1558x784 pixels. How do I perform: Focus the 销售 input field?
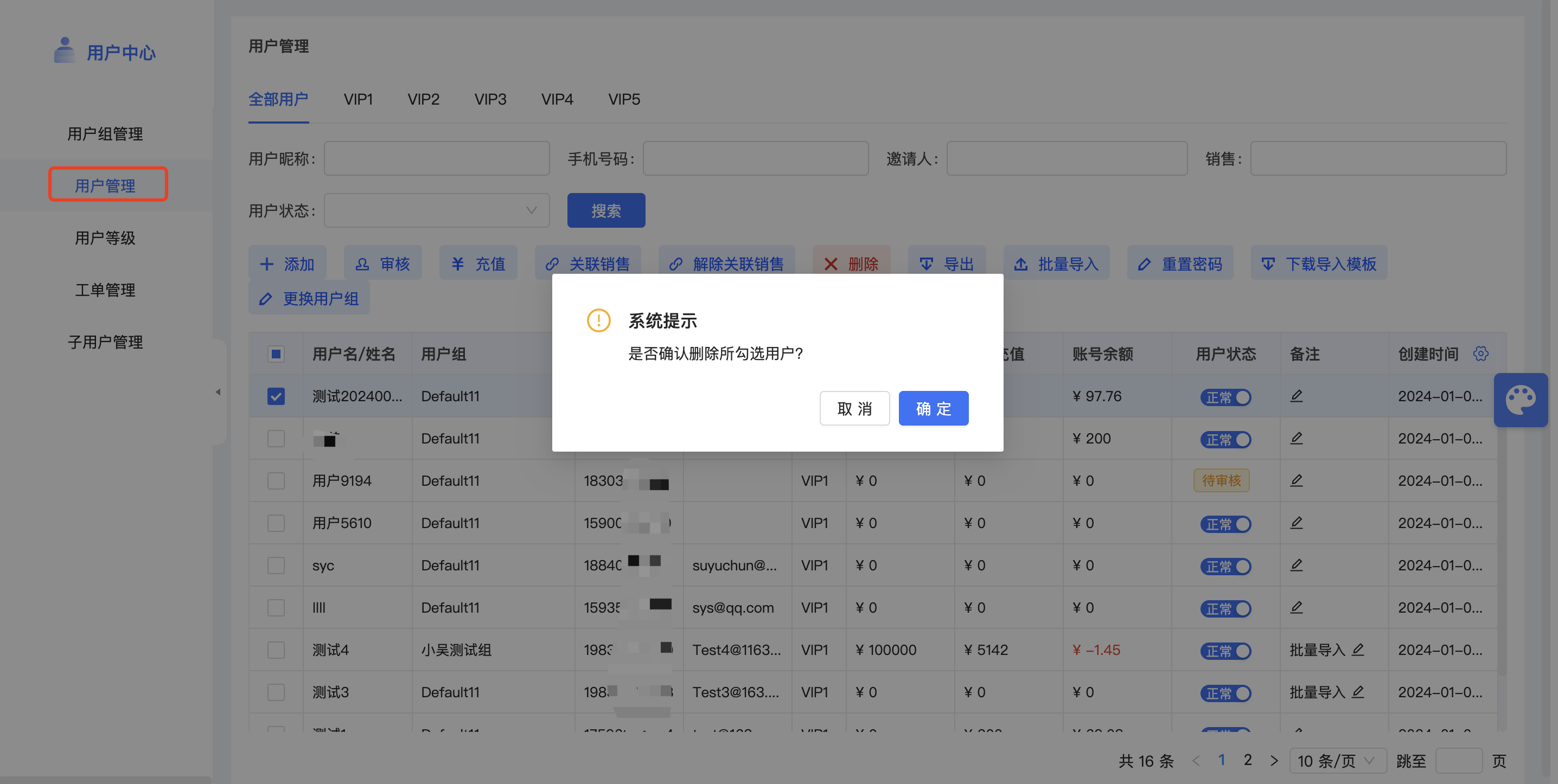point(1378,158)
